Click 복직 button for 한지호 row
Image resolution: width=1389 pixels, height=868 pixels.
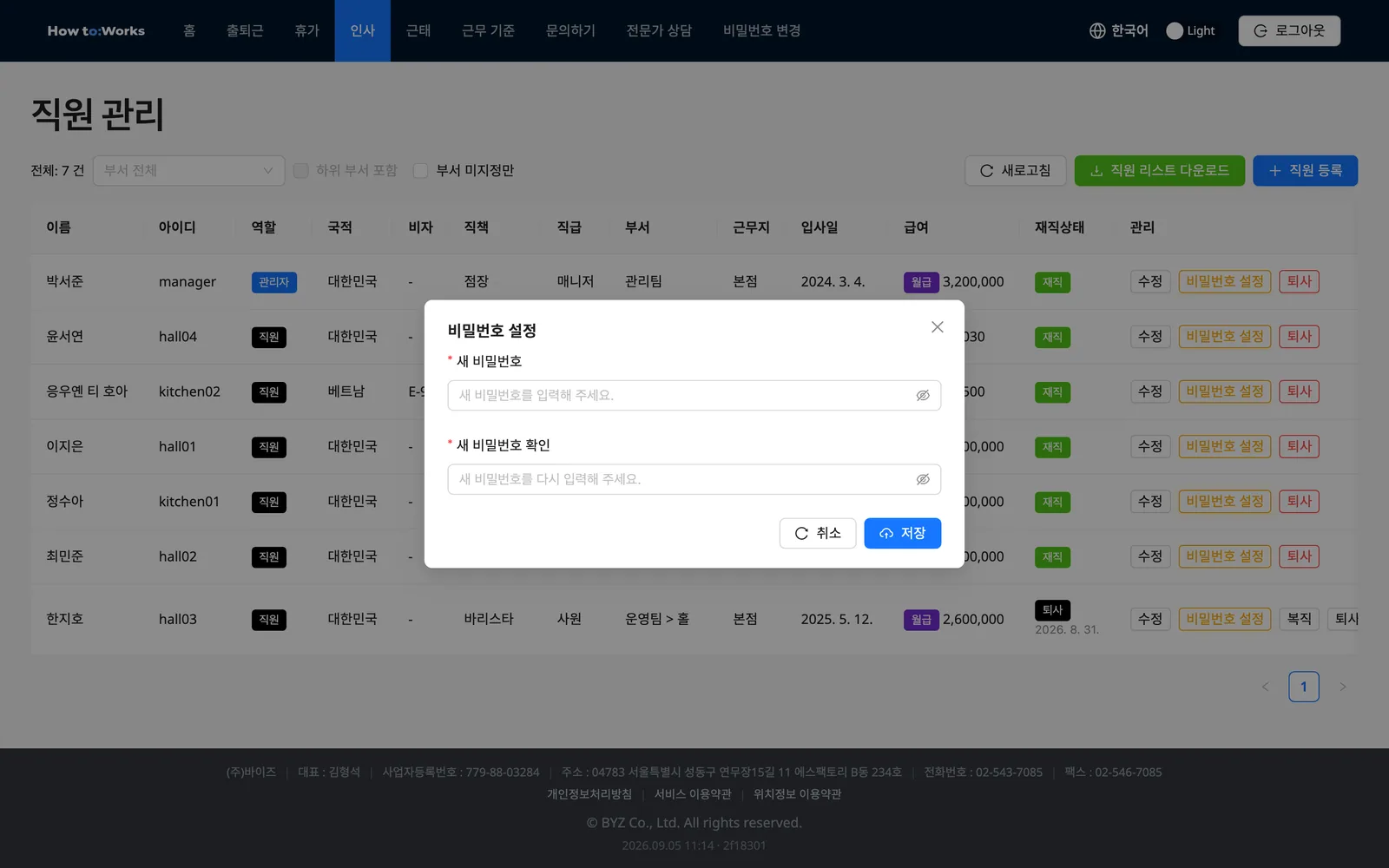[1299, 619]
